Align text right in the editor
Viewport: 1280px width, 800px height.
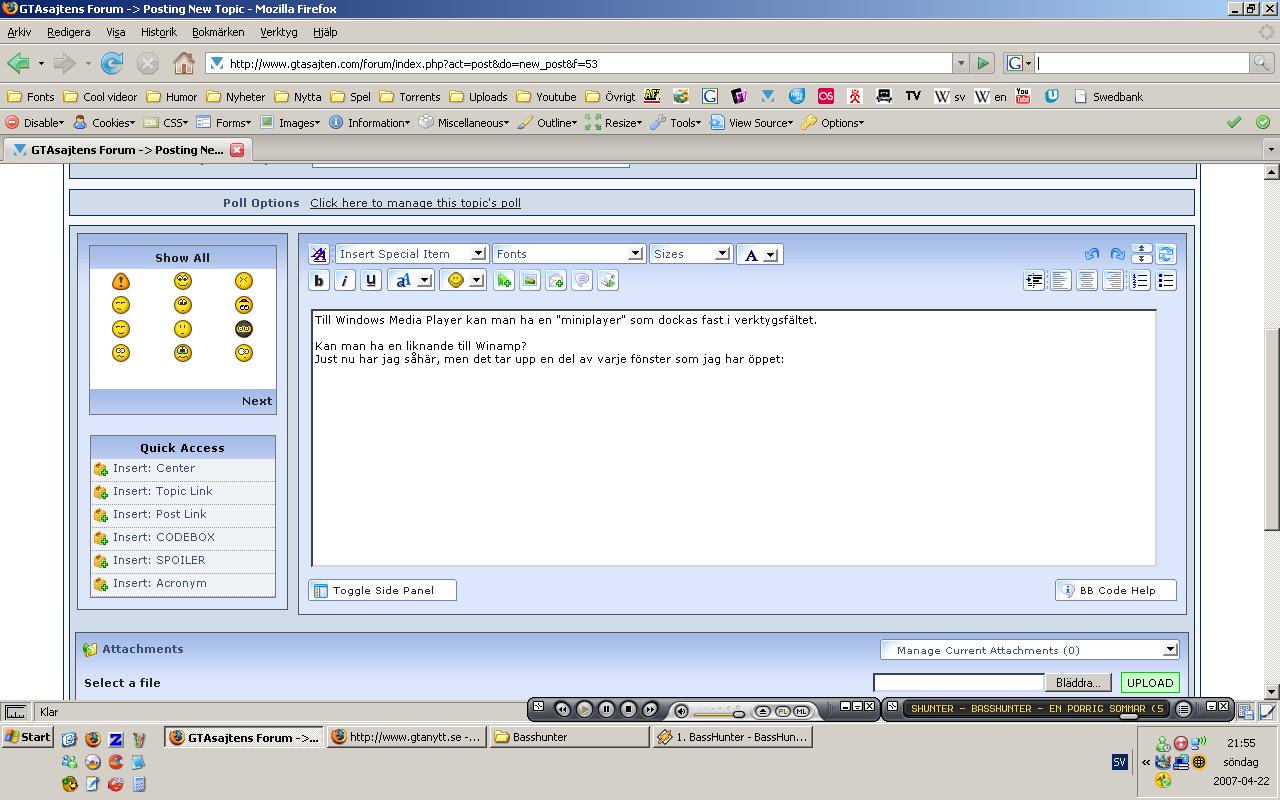(x=1113, y=281)
